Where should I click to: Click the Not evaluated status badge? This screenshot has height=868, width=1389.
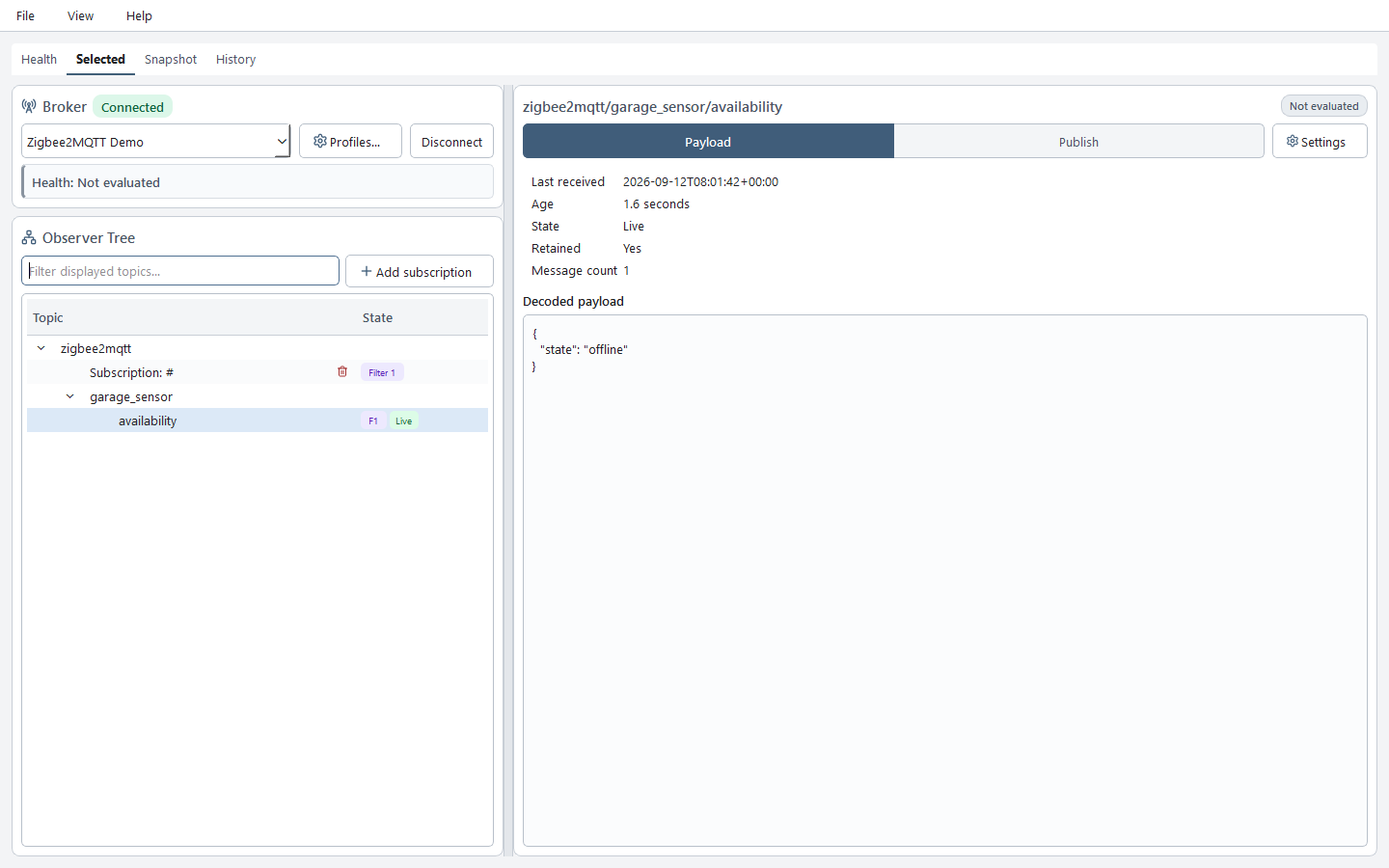click(x=1323, y=106)
